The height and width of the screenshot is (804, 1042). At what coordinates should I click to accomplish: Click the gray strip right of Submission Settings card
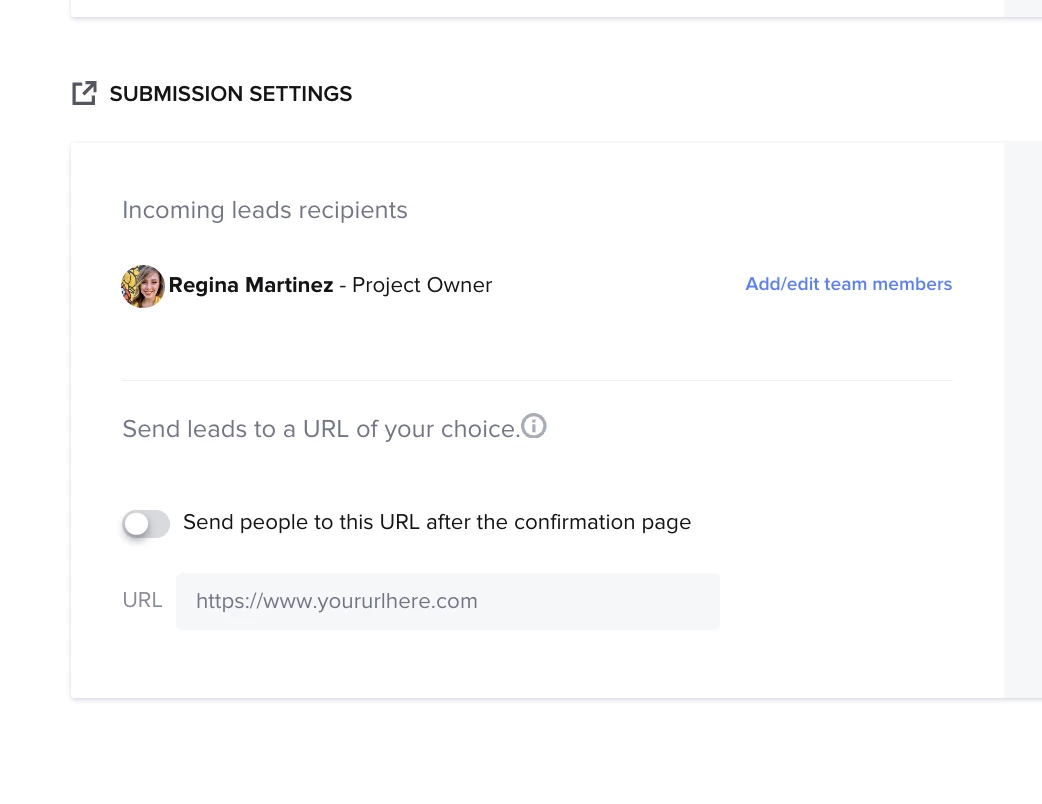tap(1022, 420)
